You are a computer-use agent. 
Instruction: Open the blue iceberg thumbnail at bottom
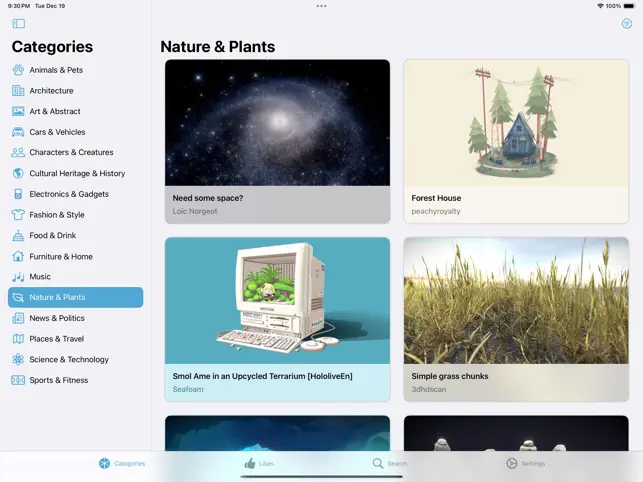tap(277, 433)
